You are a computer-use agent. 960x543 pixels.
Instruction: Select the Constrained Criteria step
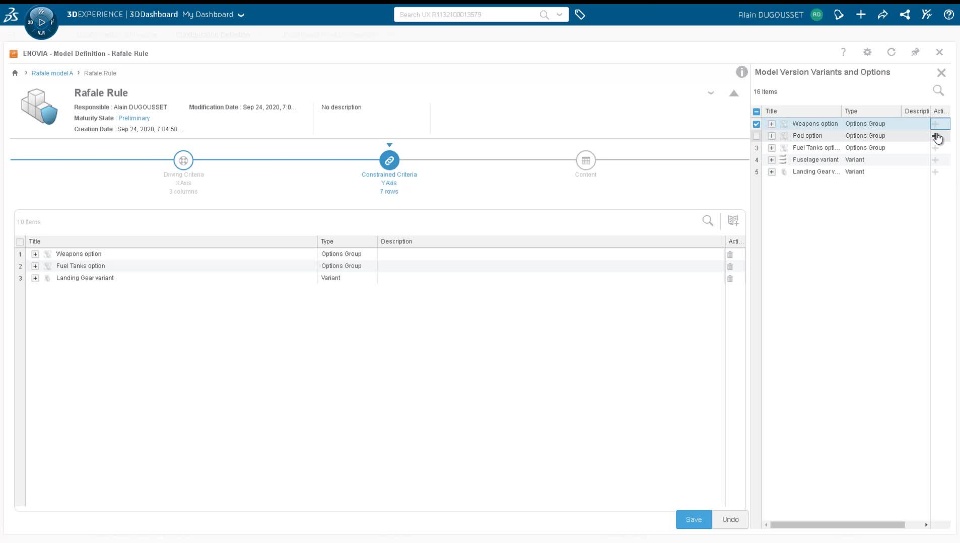point(389,160)
